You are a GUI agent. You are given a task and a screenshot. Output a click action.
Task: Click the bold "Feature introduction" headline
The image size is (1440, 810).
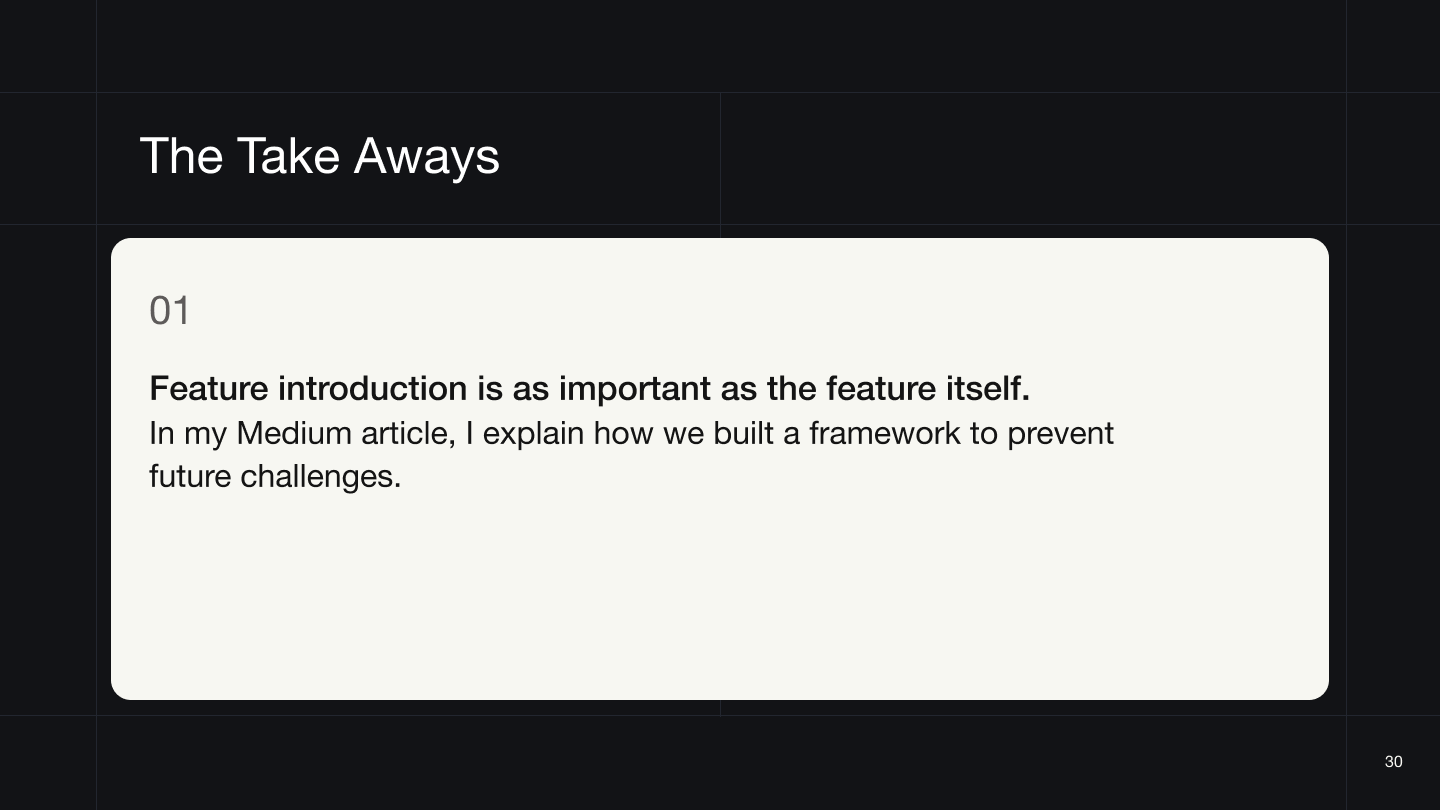[589, 388]
